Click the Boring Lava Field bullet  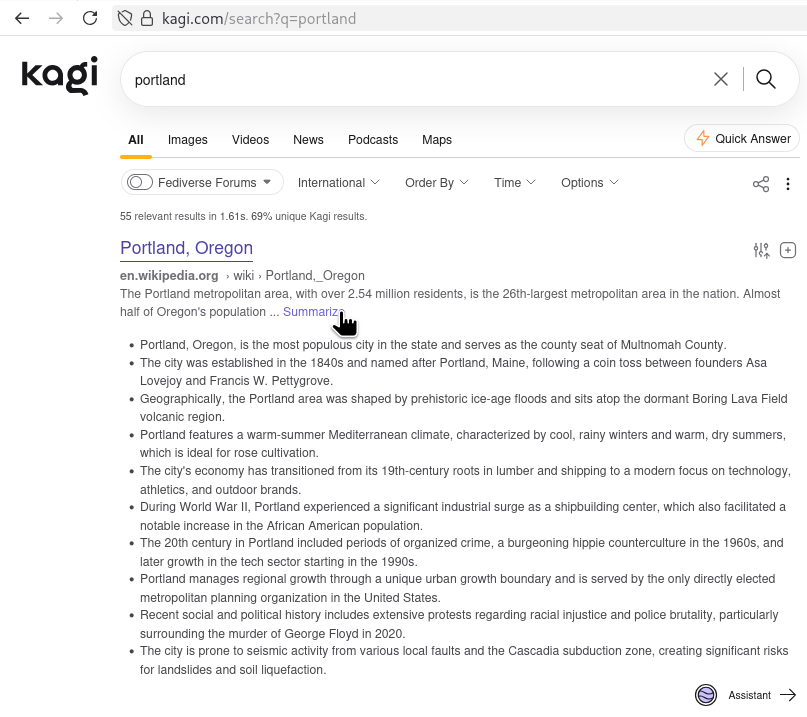(x=464, y=408)
